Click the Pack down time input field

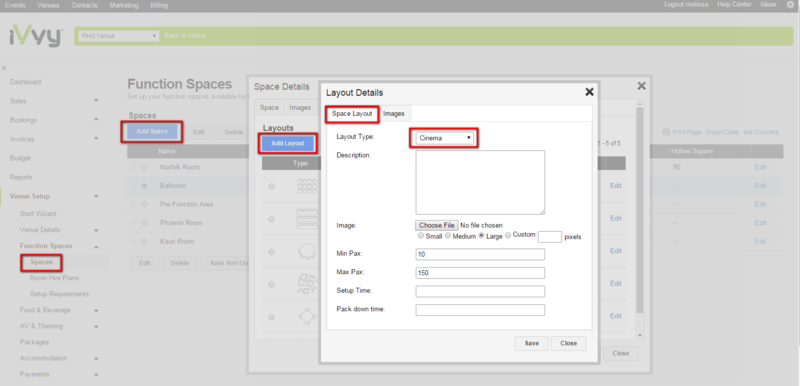(480, 310)
